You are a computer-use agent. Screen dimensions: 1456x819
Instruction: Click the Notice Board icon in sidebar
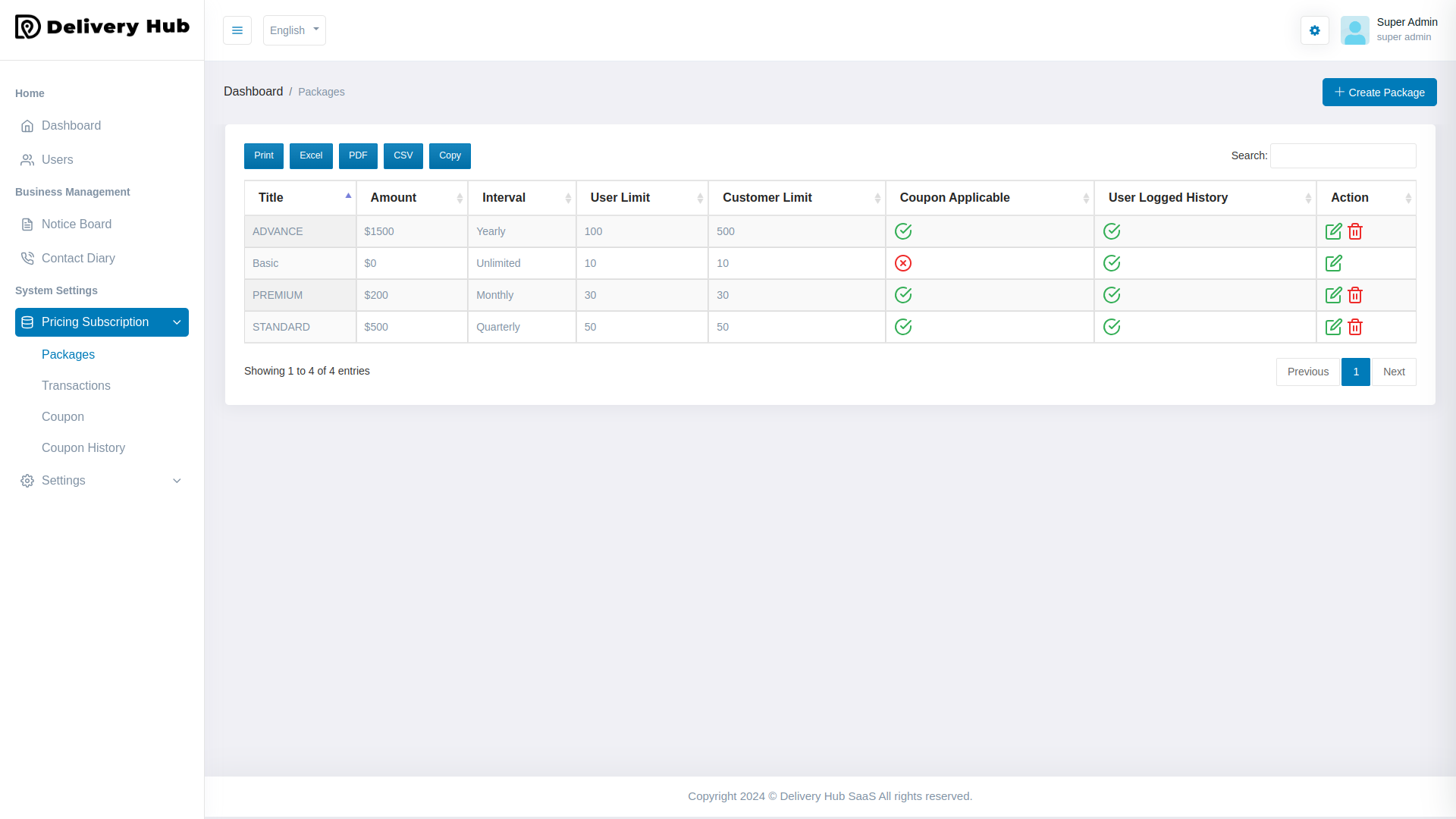[27, 224]
